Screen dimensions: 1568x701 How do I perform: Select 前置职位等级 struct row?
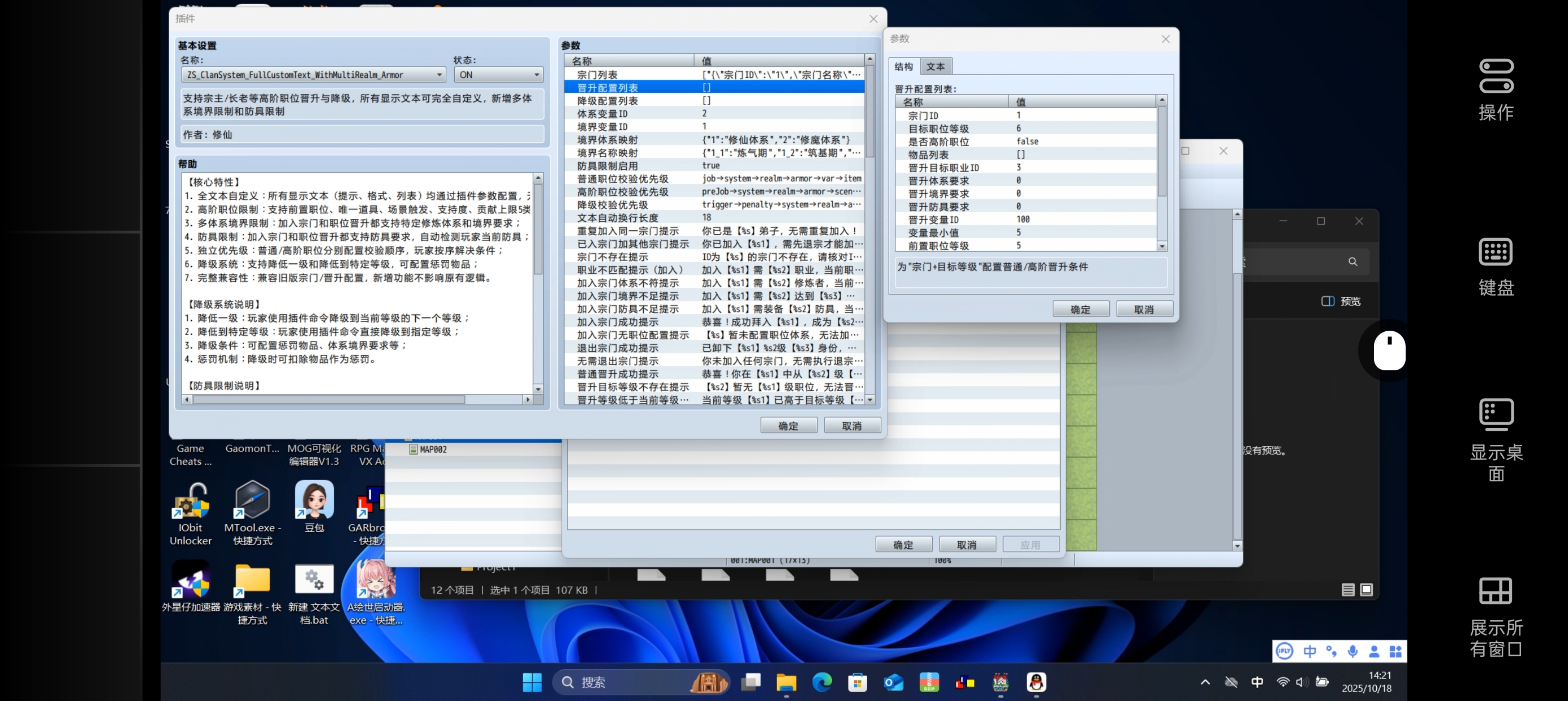(x=1026, y=245)
